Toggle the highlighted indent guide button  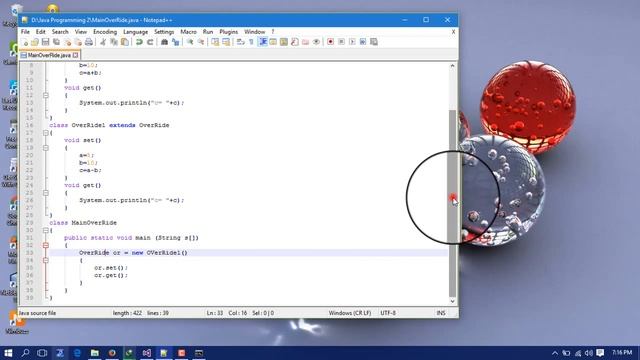coord(262,42)
